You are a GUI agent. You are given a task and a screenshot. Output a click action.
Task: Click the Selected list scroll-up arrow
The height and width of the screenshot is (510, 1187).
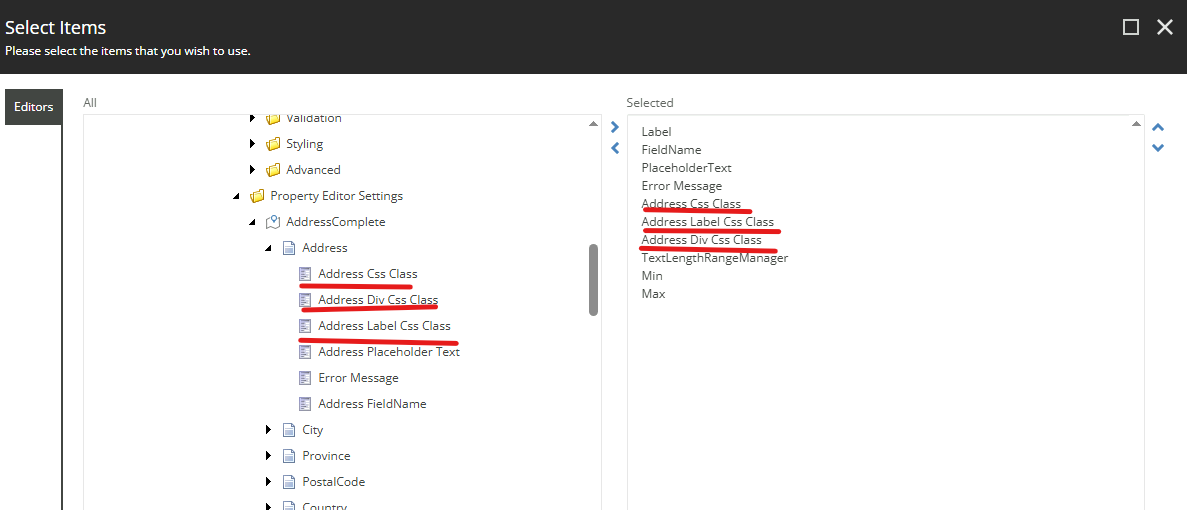point(1136,123)
